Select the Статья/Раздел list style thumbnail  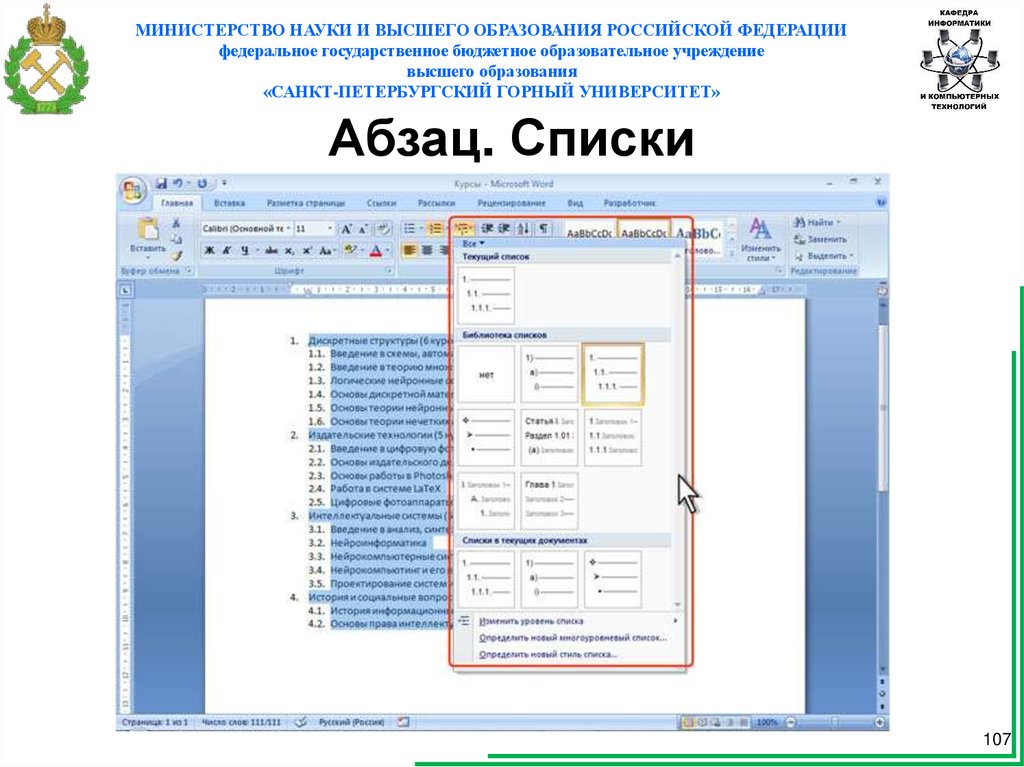(549, 437)
